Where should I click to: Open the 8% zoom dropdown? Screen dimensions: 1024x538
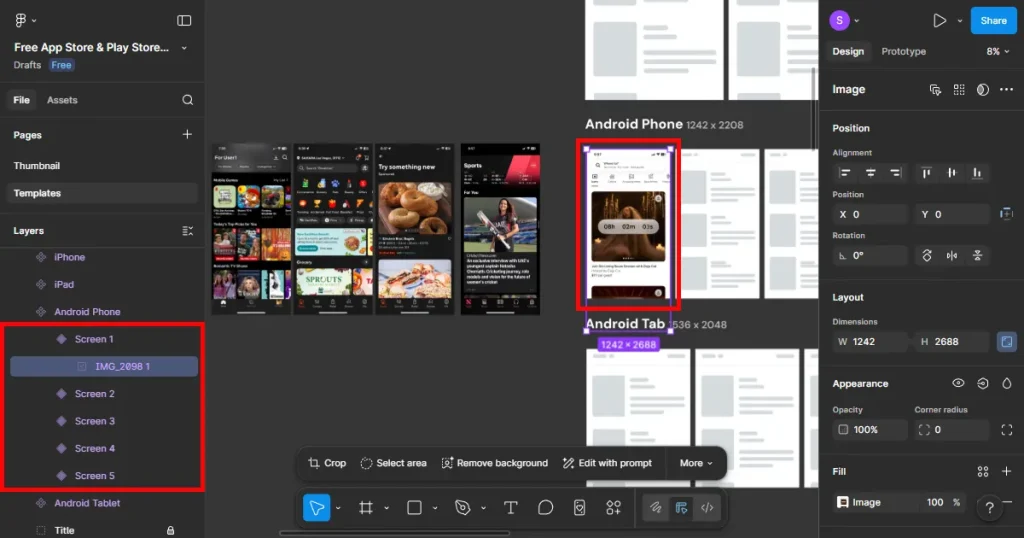[x=998, y=52]
